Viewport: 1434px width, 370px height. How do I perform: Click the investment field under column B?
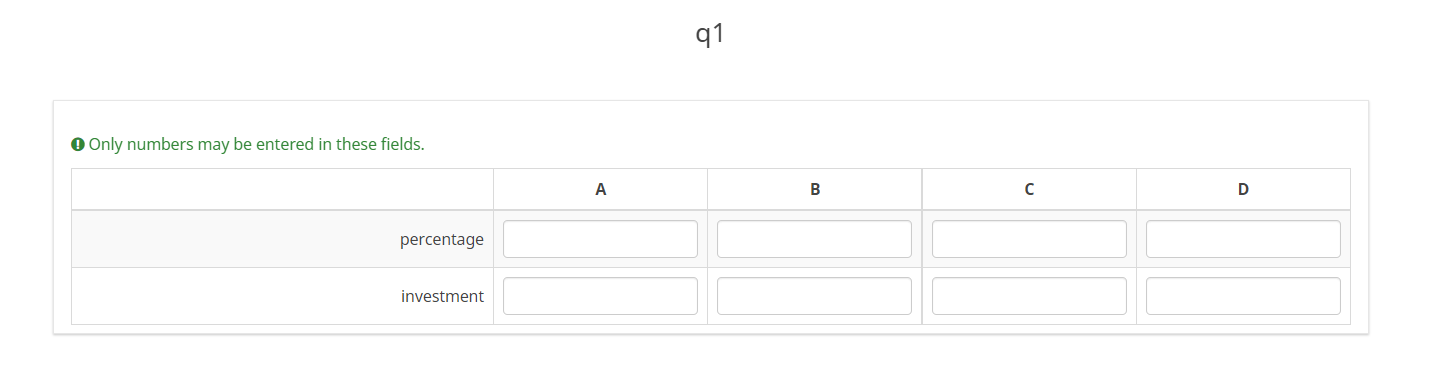click(814, 296)
